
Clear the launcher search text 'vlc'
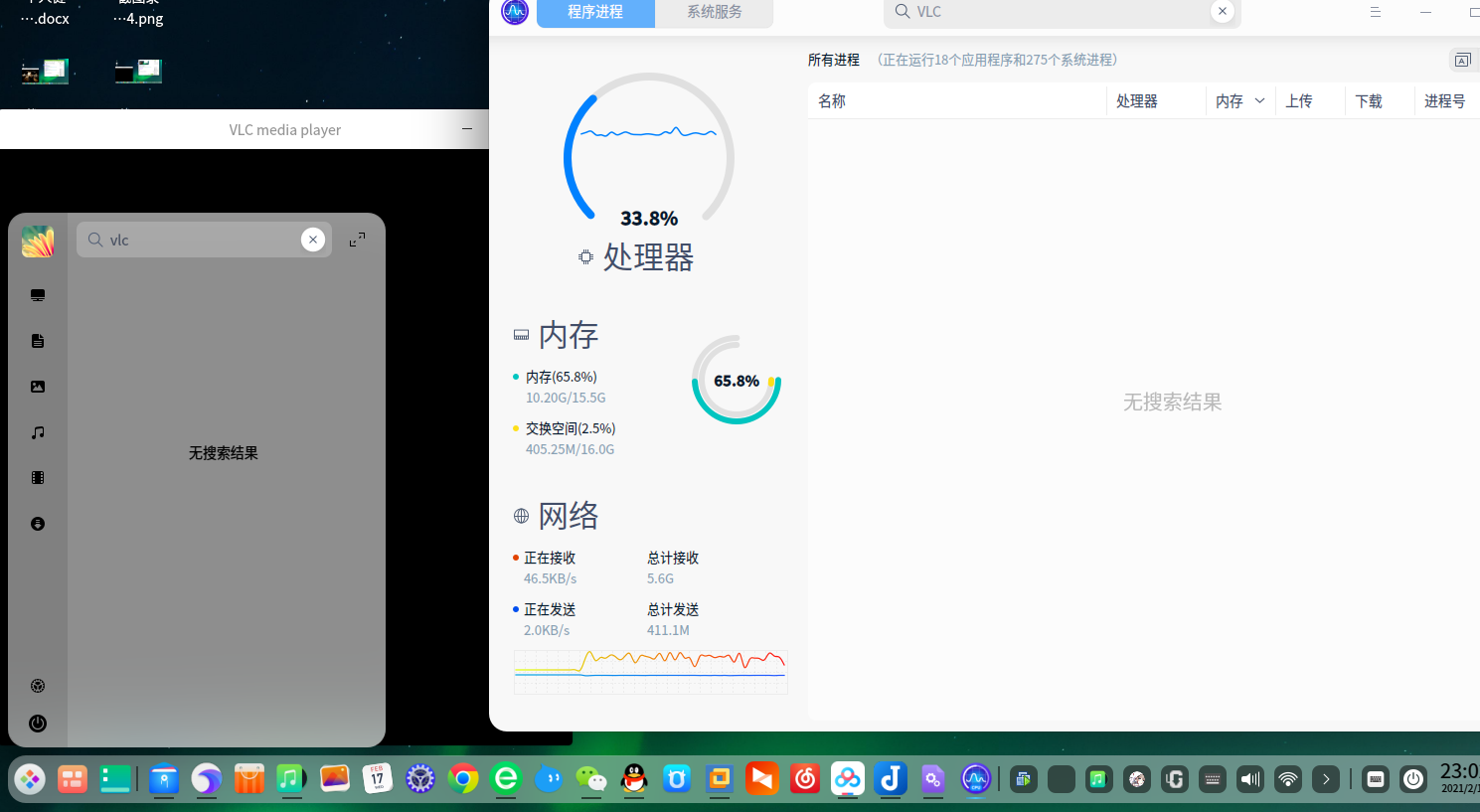tap(313, 240)
